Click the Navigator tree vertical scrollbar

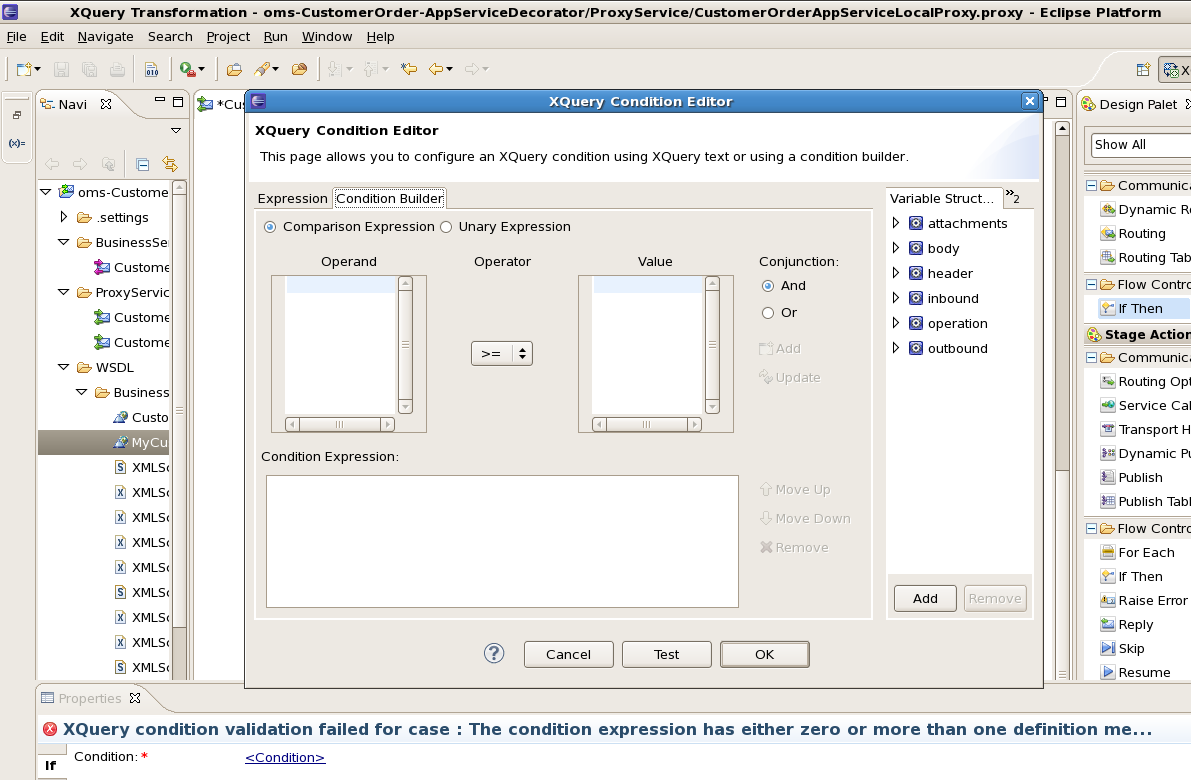pos(179,429)
